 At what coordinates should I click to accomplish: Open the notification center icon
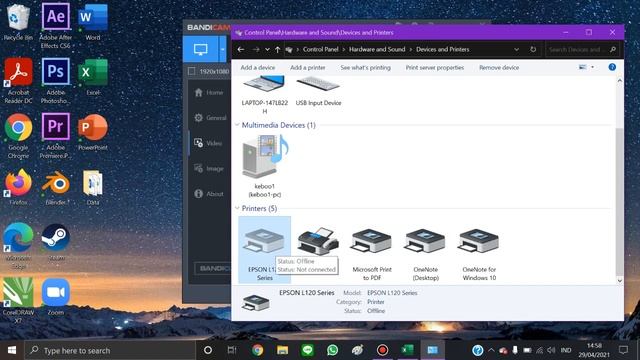623,350
